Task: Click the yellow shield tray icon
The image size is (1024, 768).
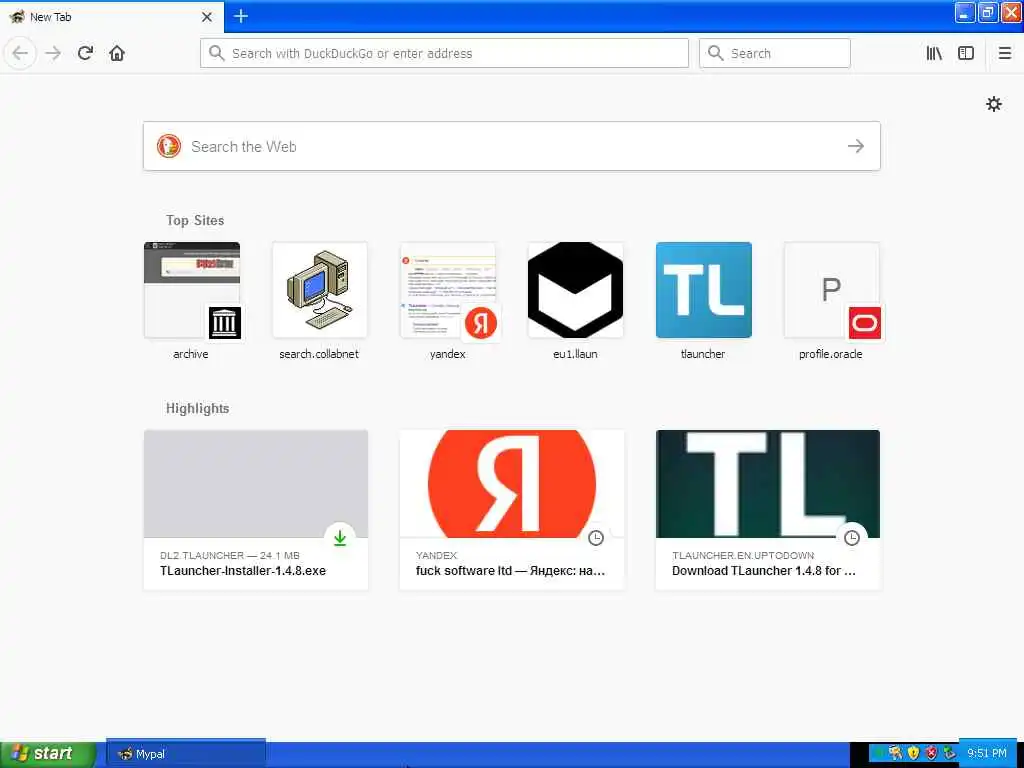Action: click(914, 753)
